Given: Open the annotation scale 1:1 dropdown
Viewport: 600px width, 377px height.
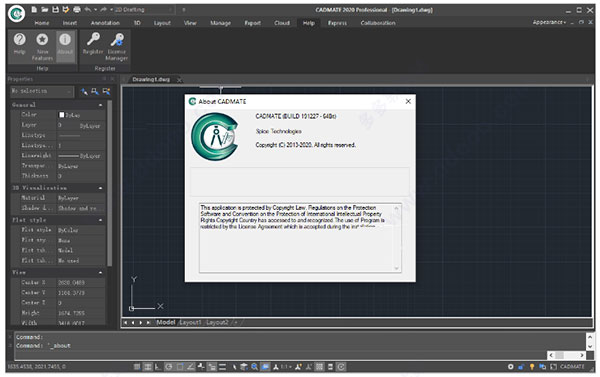Looking at the screenshot, I should [285, 367].
